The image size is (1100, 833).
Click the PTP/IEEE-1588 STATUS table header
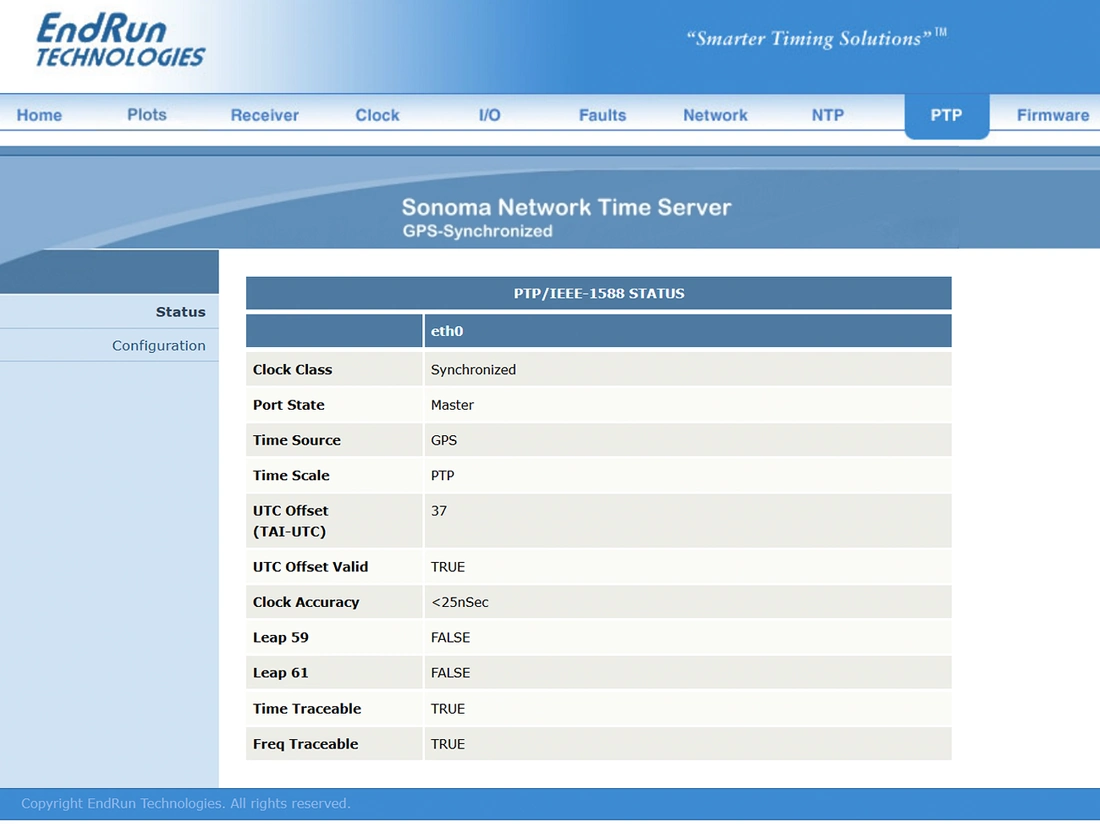(x=598, y=293)
